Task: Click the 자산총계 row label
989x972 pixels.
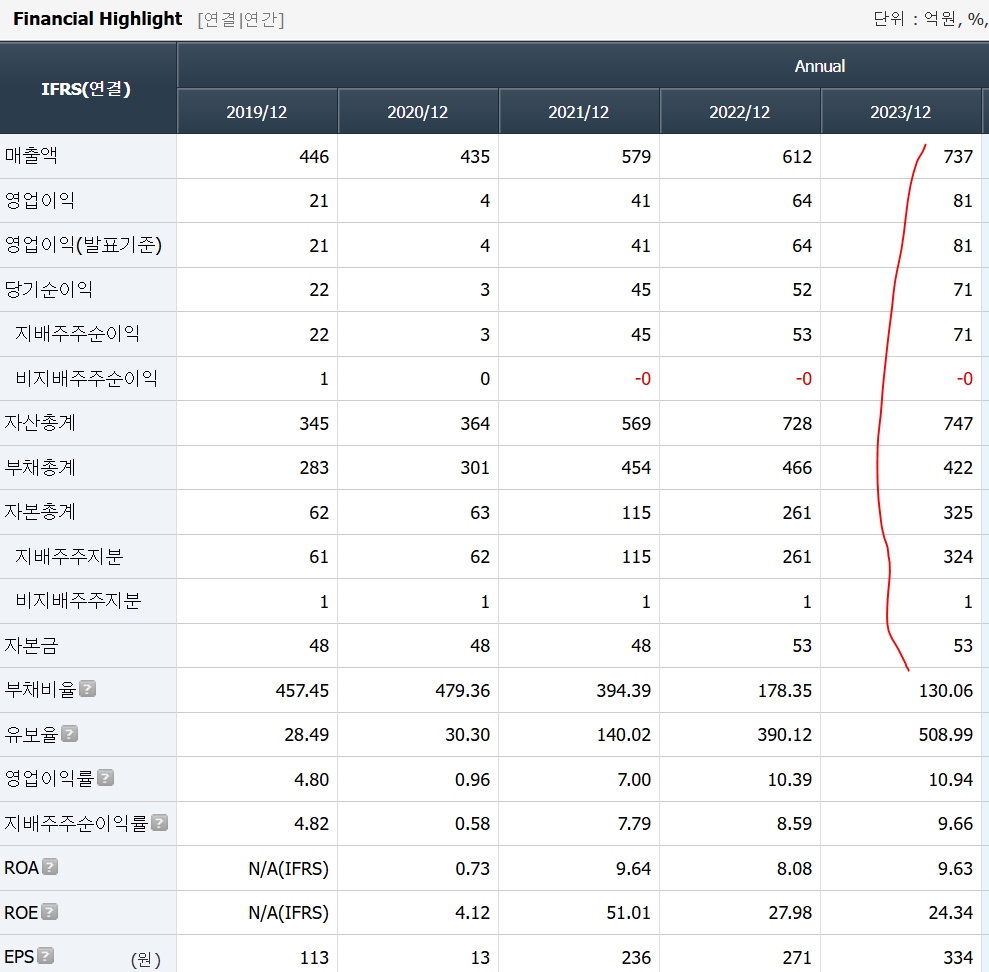Action: point(40,423)
